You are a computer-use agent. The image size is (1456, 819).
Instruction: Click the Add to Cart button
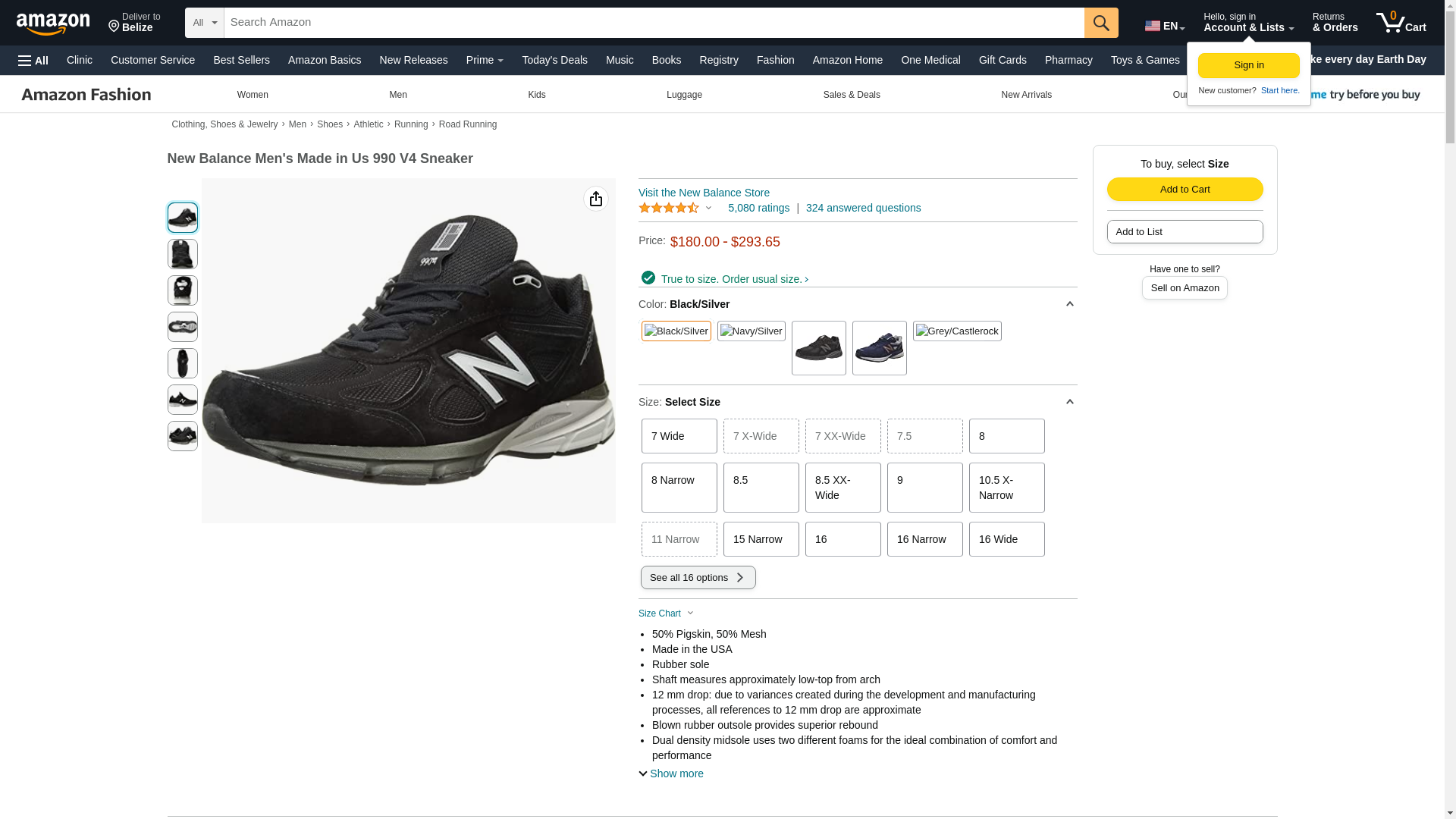tap(1185, 189)
